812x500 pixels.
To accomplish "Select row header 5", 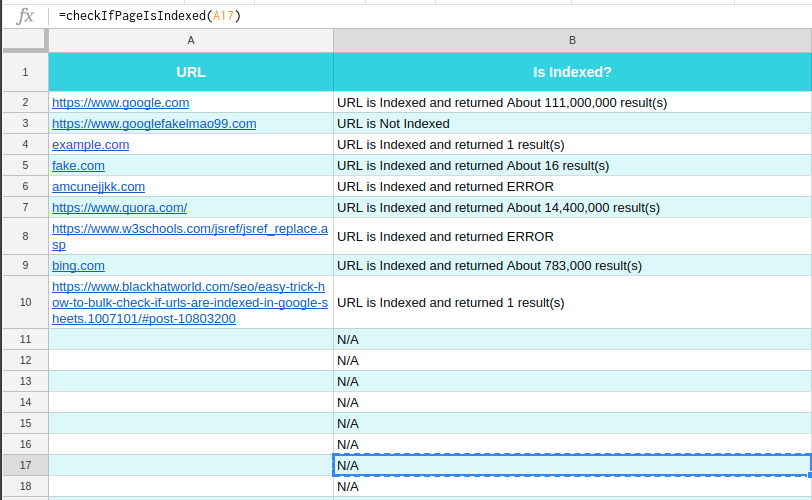I will point(25,166).
